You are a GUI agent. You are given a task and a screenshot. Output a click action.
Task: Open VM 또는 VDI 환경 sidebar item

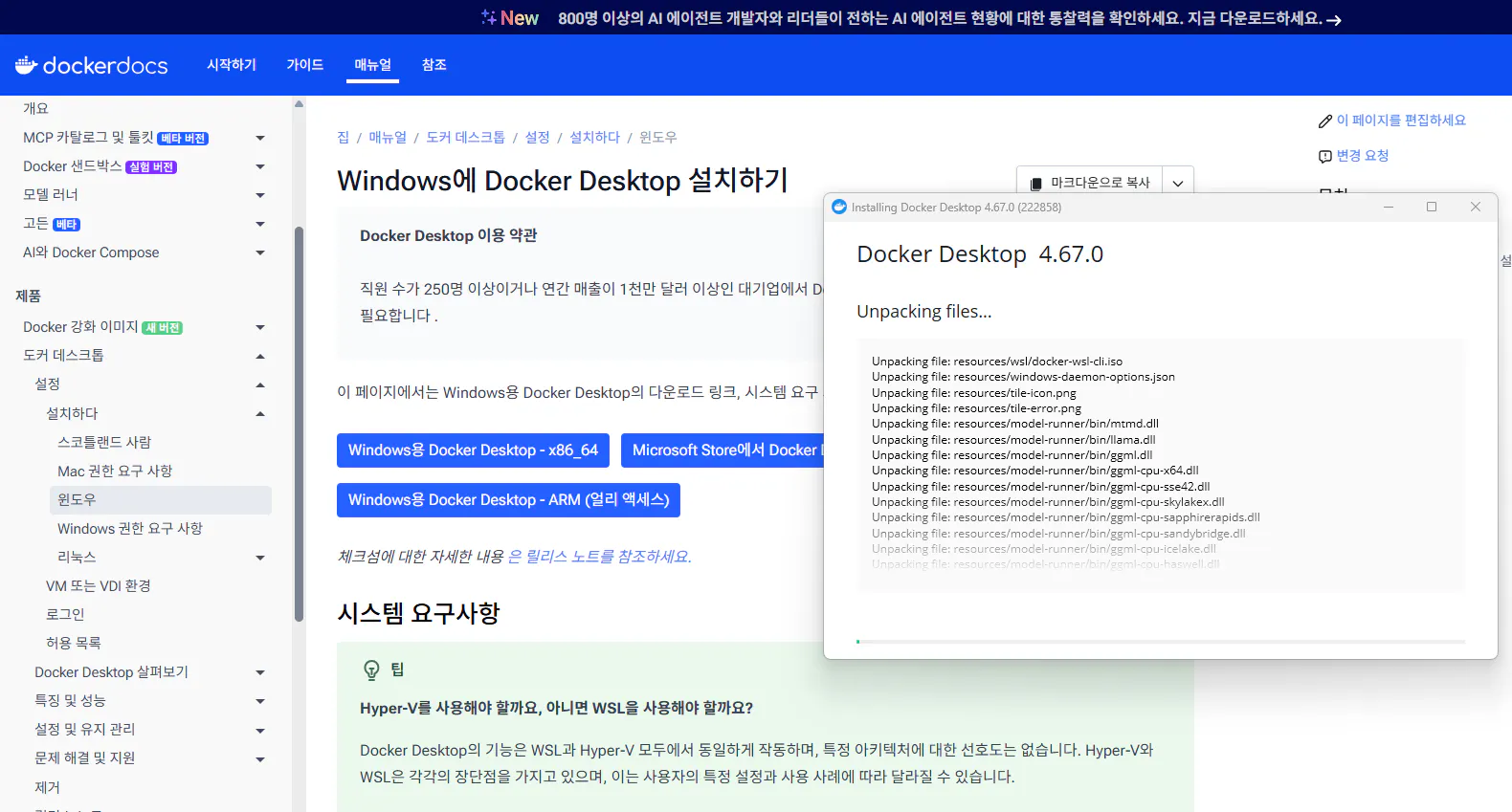pos(99,586)
